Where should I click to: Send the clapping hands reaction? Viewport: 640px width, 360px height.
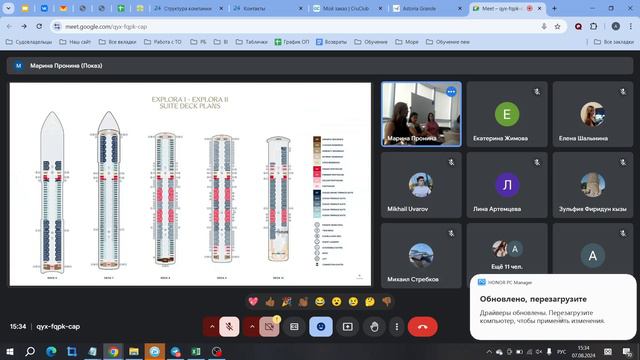coord(303,302)
